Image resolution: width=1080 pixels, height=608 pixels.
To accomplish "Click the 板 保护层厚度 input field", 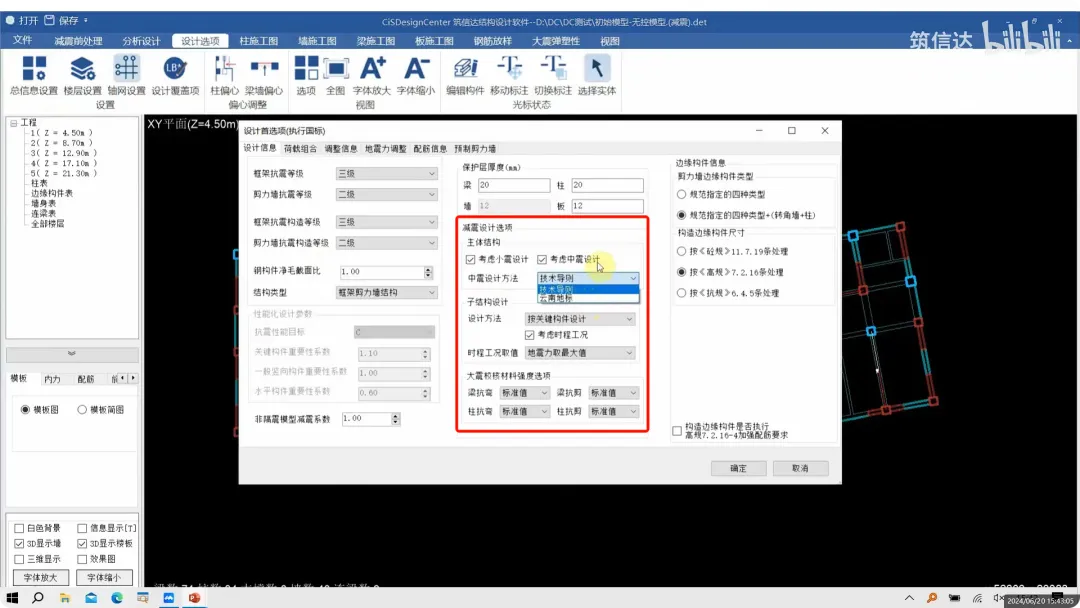I will coord(608,206).
